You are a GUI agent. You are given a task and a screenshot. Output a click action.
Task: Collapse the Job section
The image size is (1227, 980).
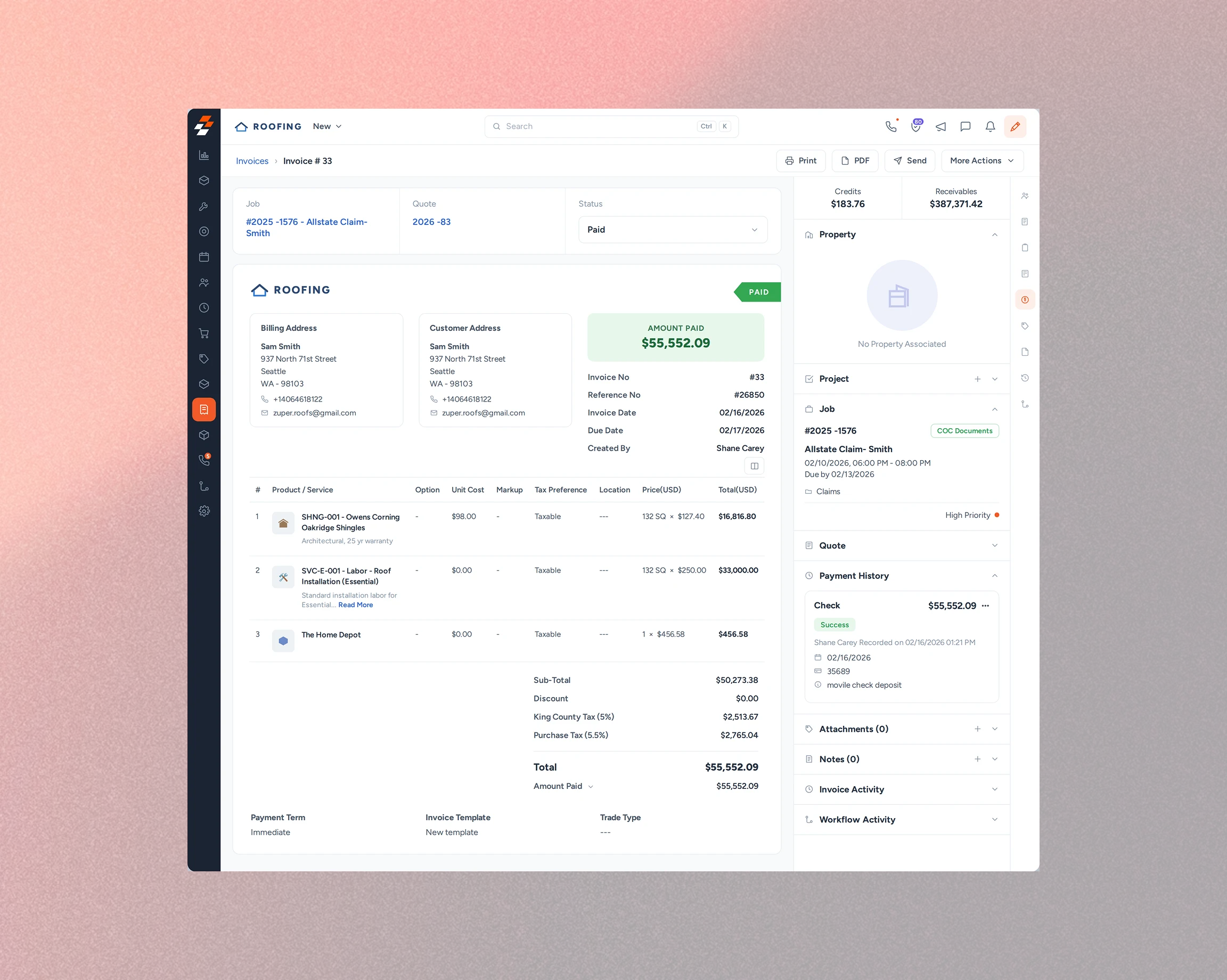point(994,409)
